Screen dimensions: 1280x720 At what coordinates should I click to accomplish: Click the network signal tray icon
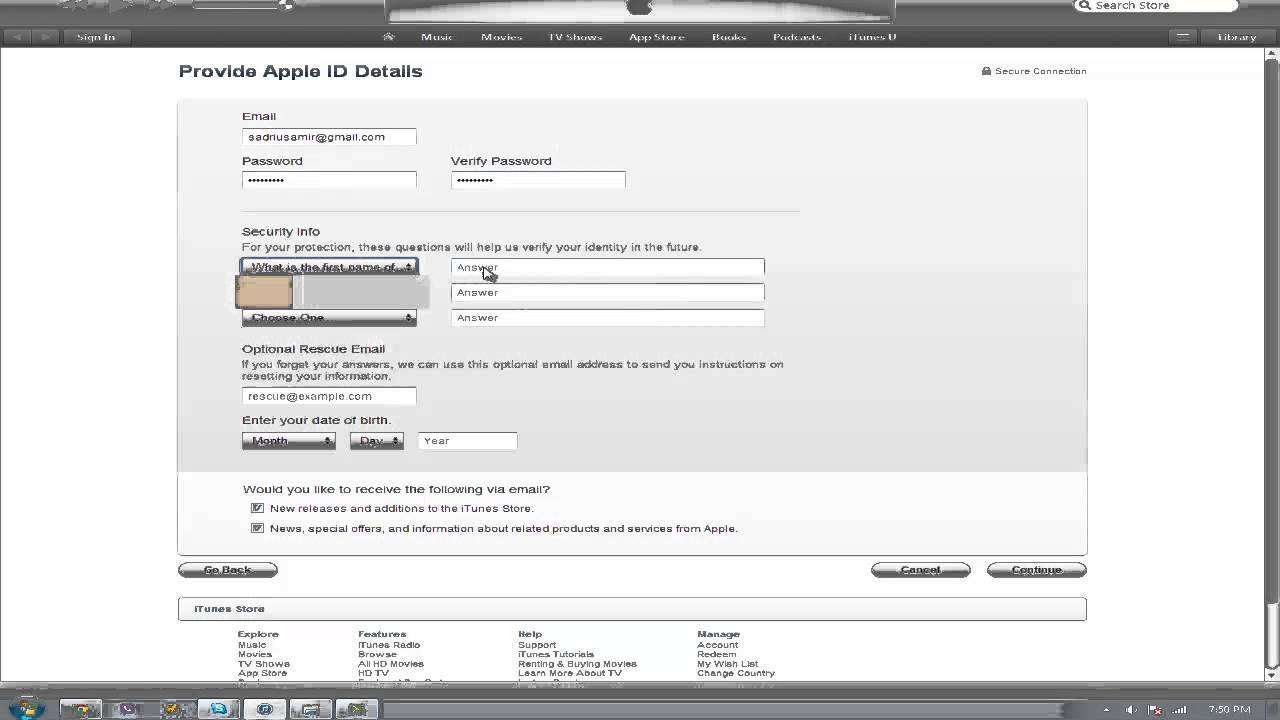coord(1180,709)
